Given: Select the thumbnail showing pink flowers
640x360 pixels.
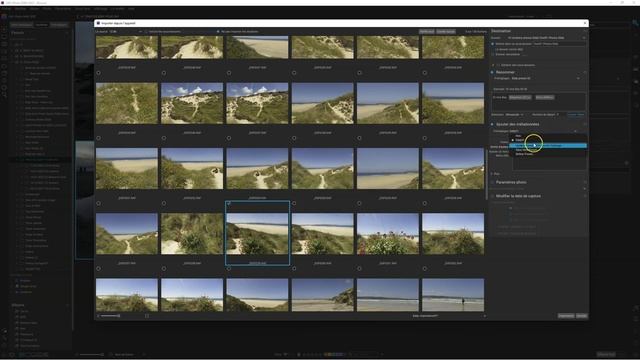Looking at the screenshot, I should [x=388, y=233].
